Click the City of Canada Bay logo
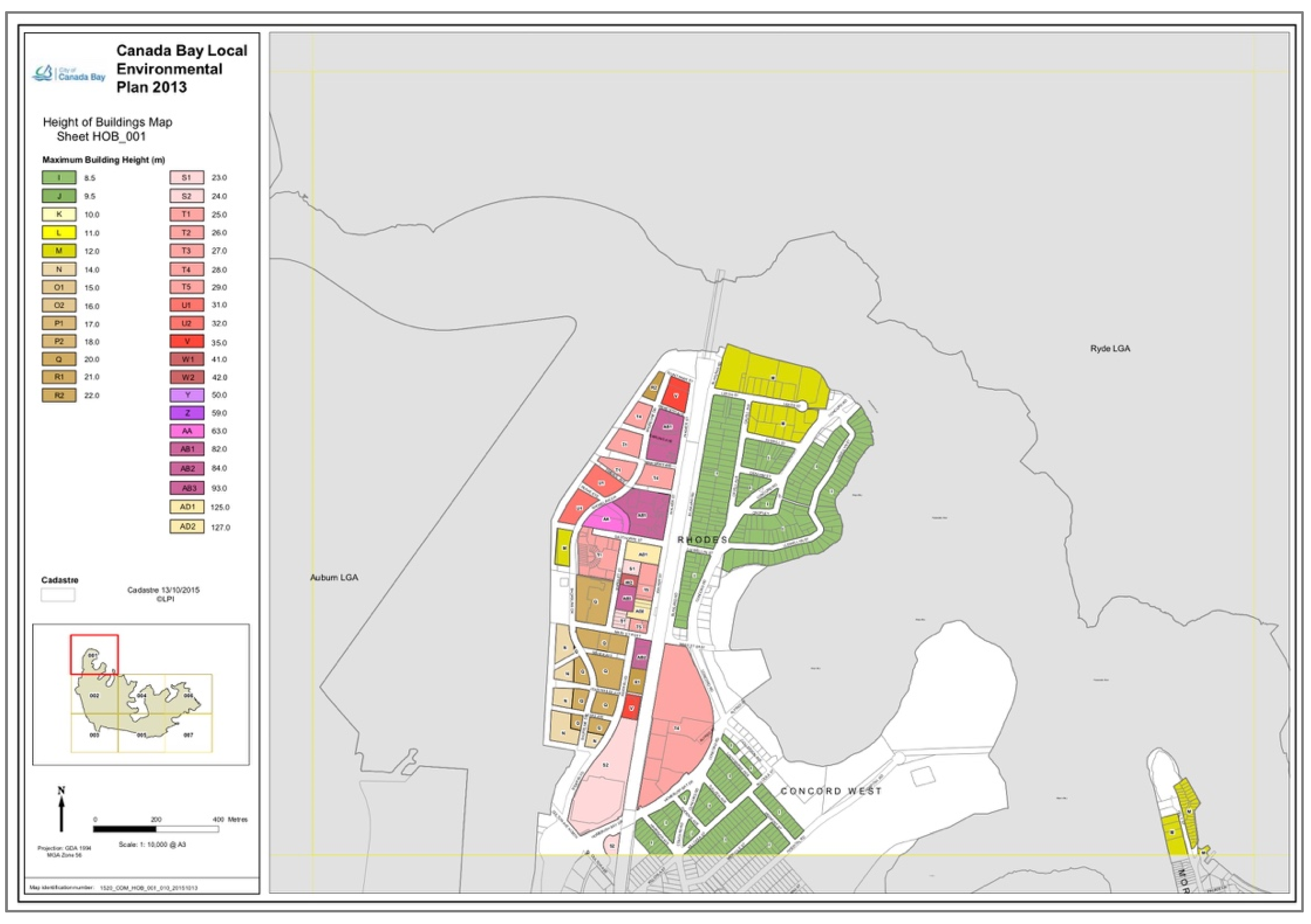Viewport: 1311px width, 924px height. (x=69, y=74)
